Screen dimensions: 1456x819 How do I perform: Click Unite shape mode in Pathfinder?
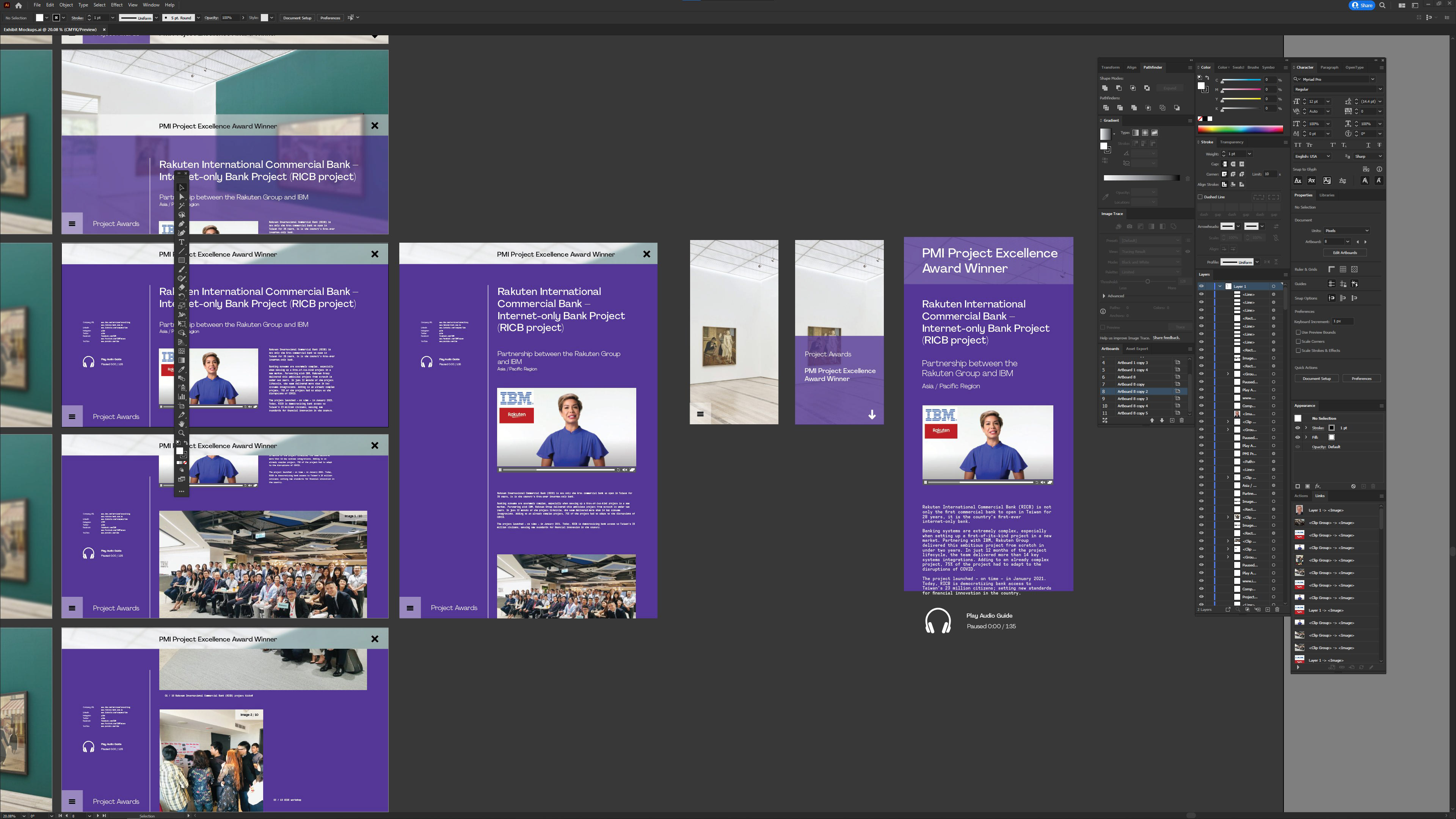click(1105, 88)
